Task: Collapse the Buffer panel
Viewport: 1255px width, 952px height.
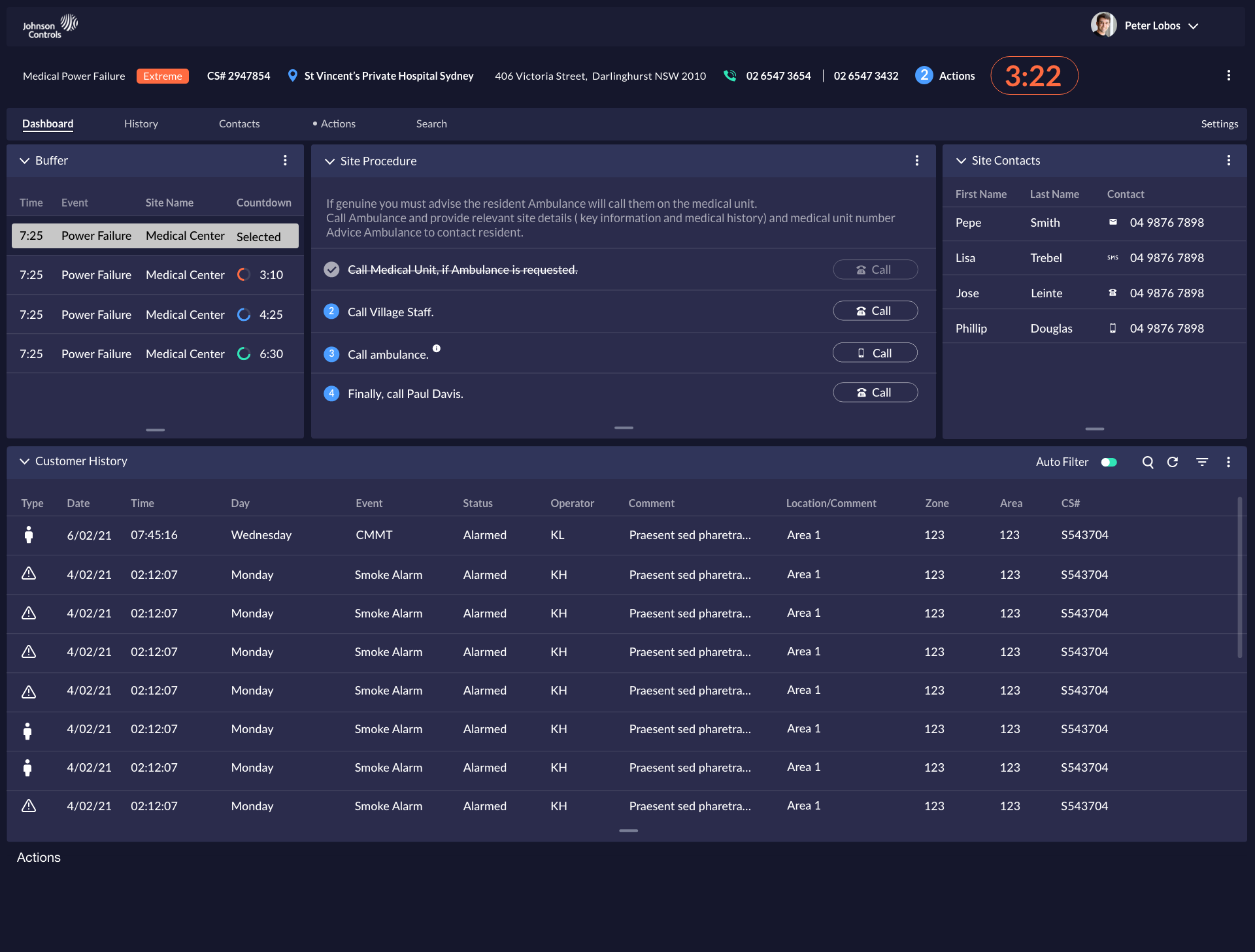Action: click(24, 161)
